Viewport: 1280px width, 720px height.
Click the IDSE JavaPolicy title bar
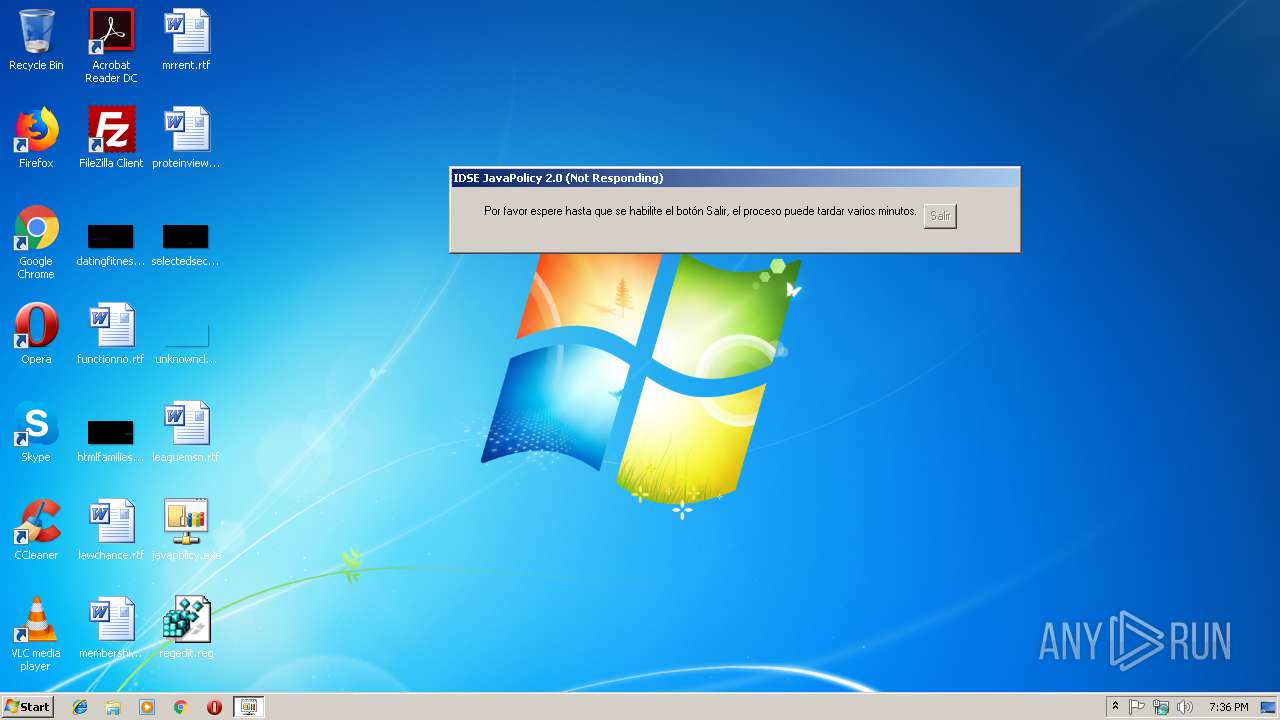[735, 178]
